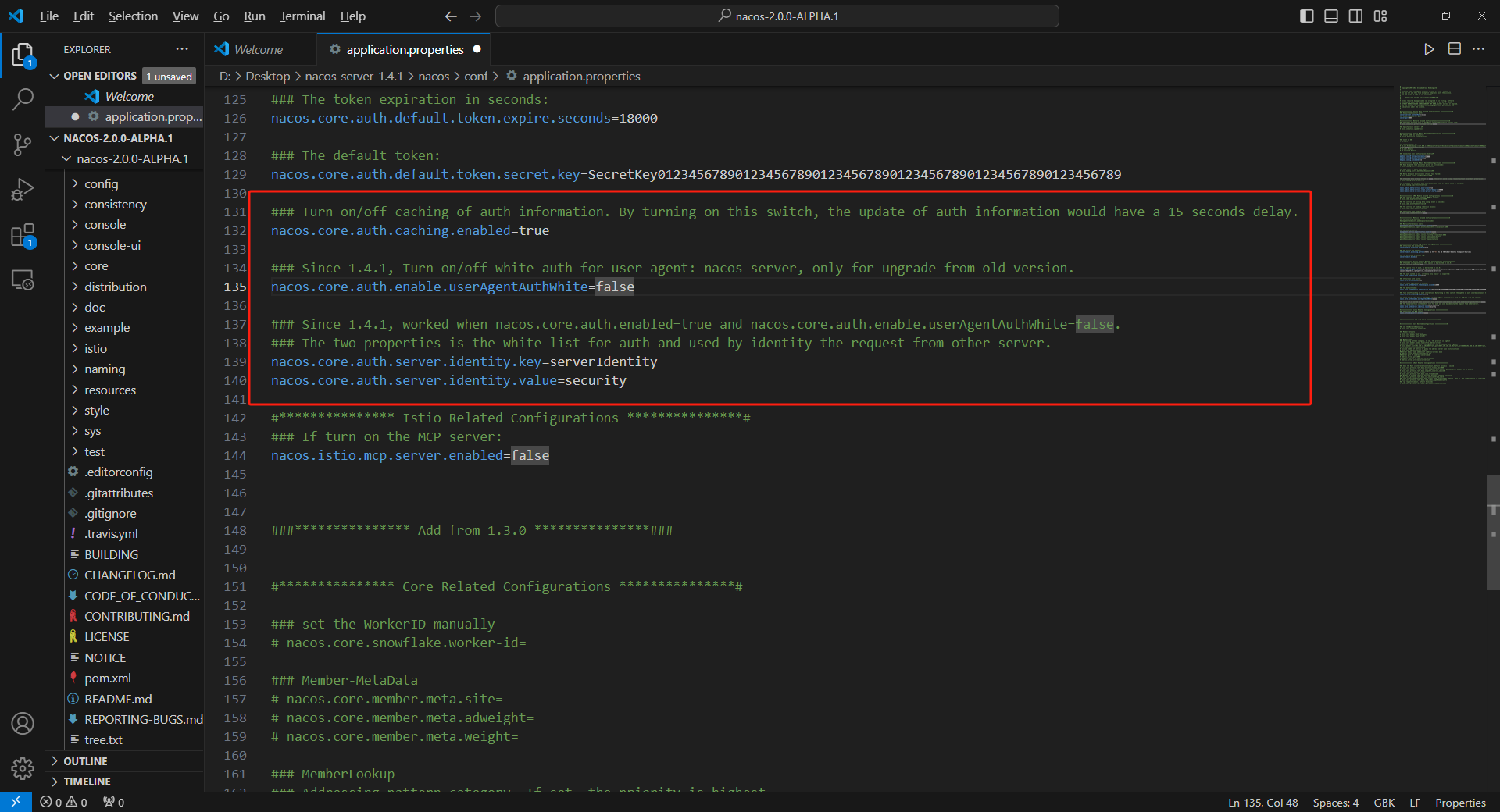
Task: Open the Manage settings gear
Action: pos(23,769)
